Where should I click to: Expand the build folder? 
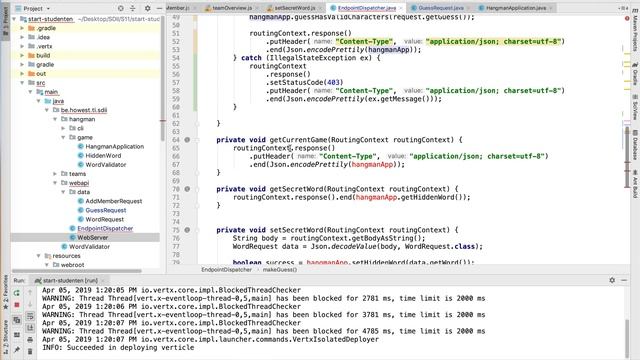[22, 56]
